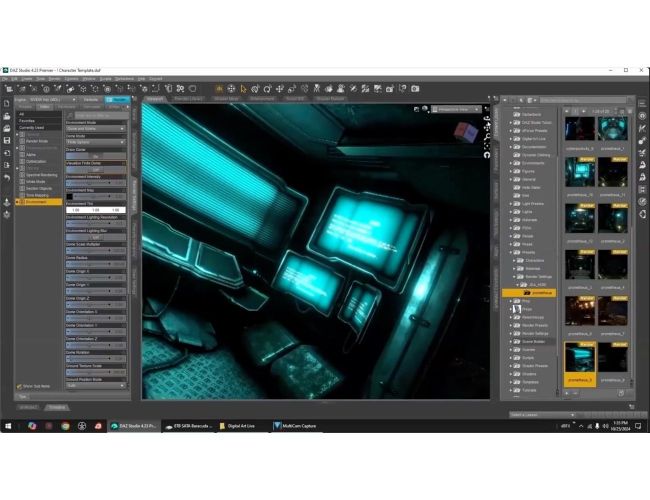Viewport: 650px width, 500px height.
Task: Toggle the Draw Dome On switch
Action: point(96,156)
